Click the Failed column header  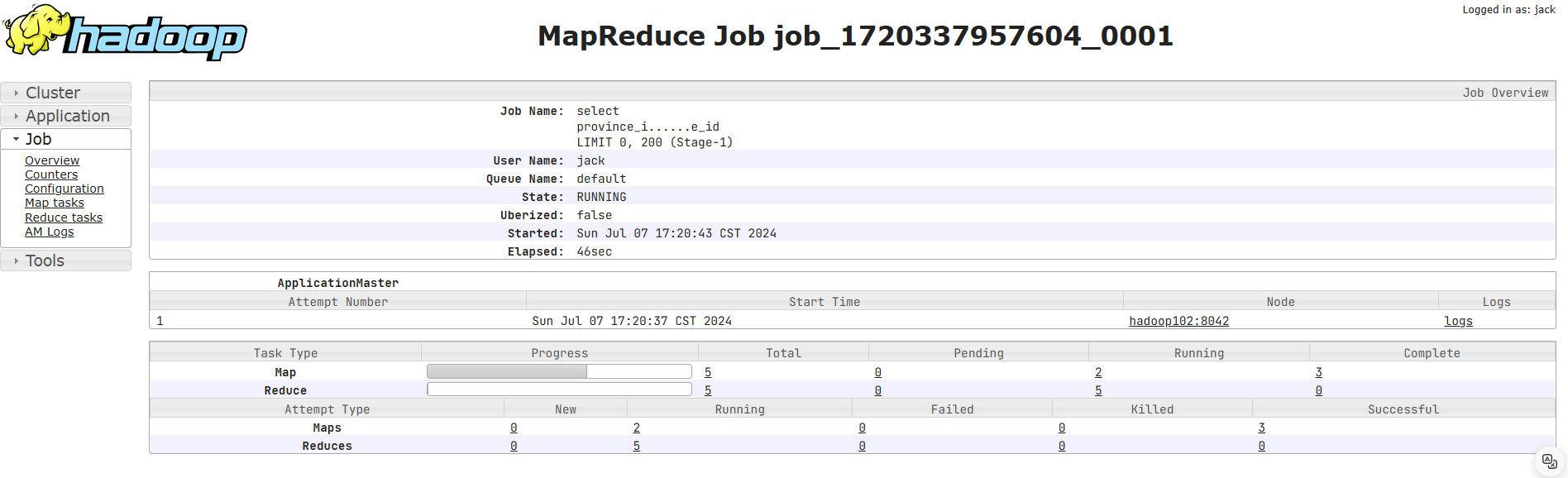click(x=953, y=409)
